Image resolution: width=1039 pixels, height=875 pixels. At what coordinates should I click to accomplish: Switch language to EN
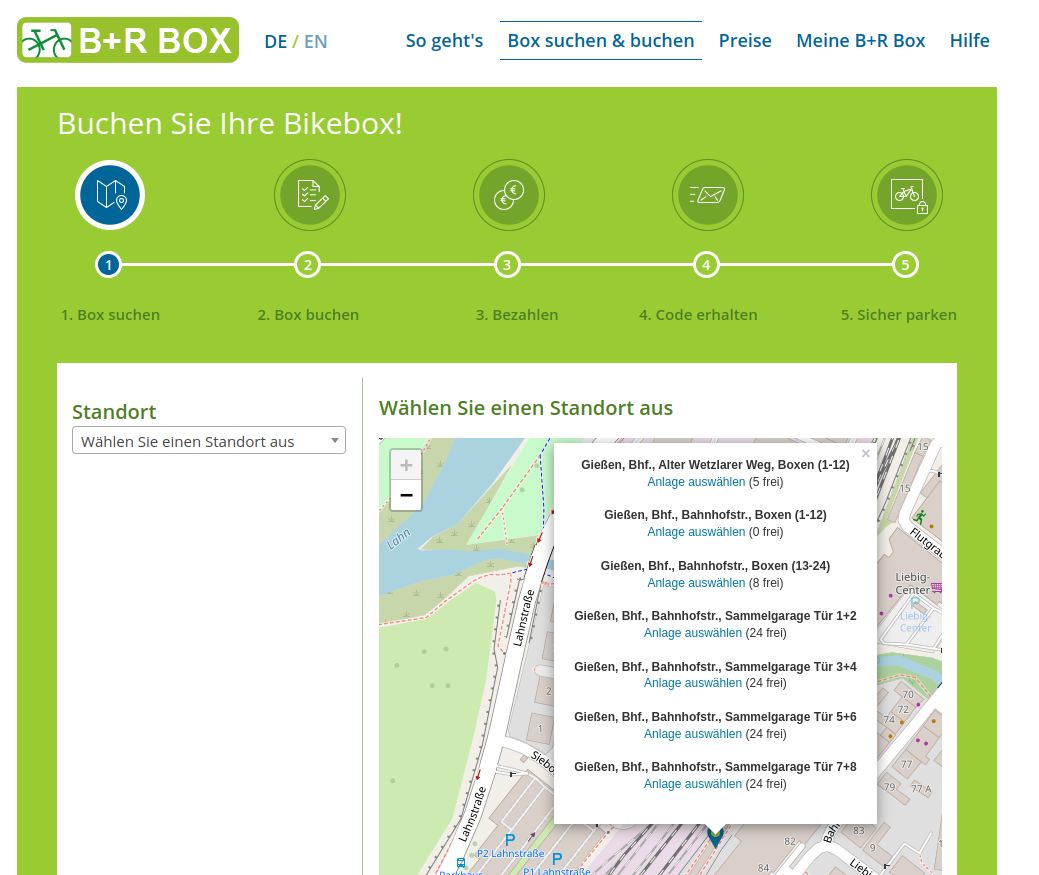pyautogui.click(x=315, y=41)
